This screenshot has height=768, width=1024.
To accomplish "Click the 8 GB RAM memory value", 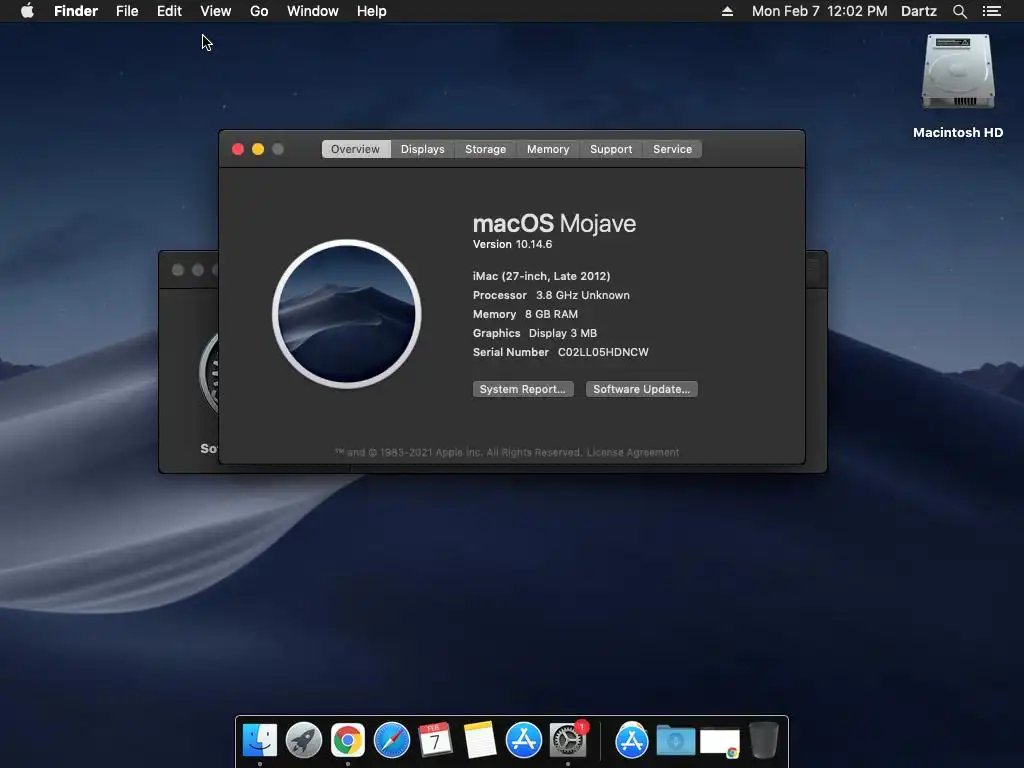I will [551, 314].
